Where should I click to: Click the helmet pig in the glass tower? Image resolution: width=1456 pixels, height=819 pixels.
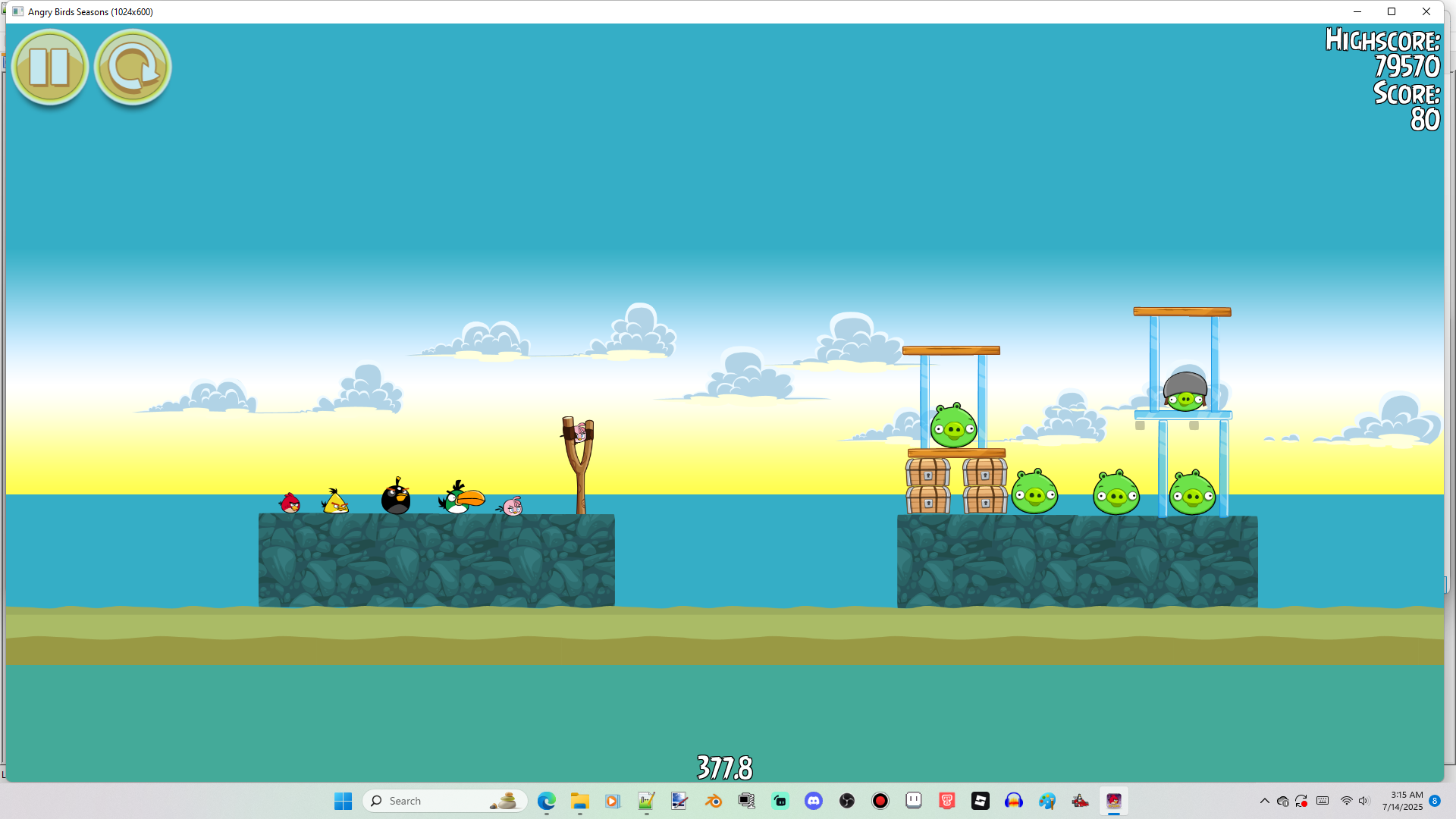click(x=1185, y=393)
